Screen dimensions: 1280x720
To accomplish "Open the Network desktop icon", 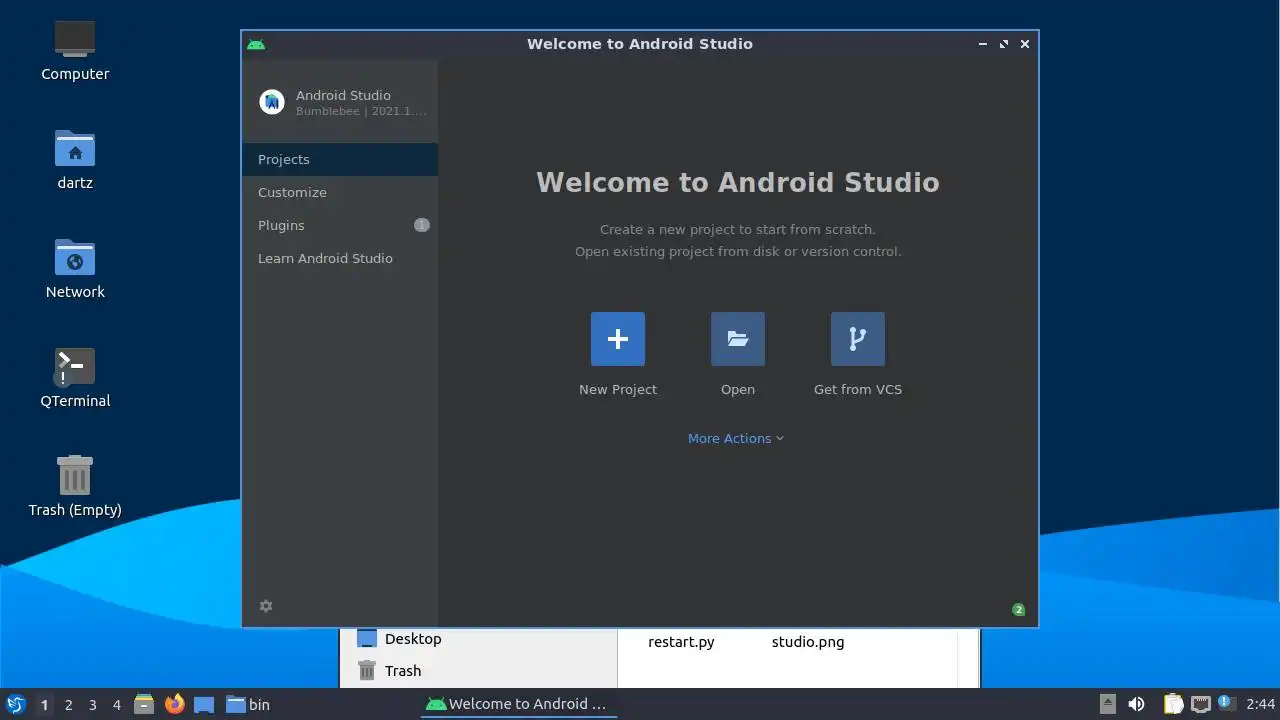I will [75, 257].
